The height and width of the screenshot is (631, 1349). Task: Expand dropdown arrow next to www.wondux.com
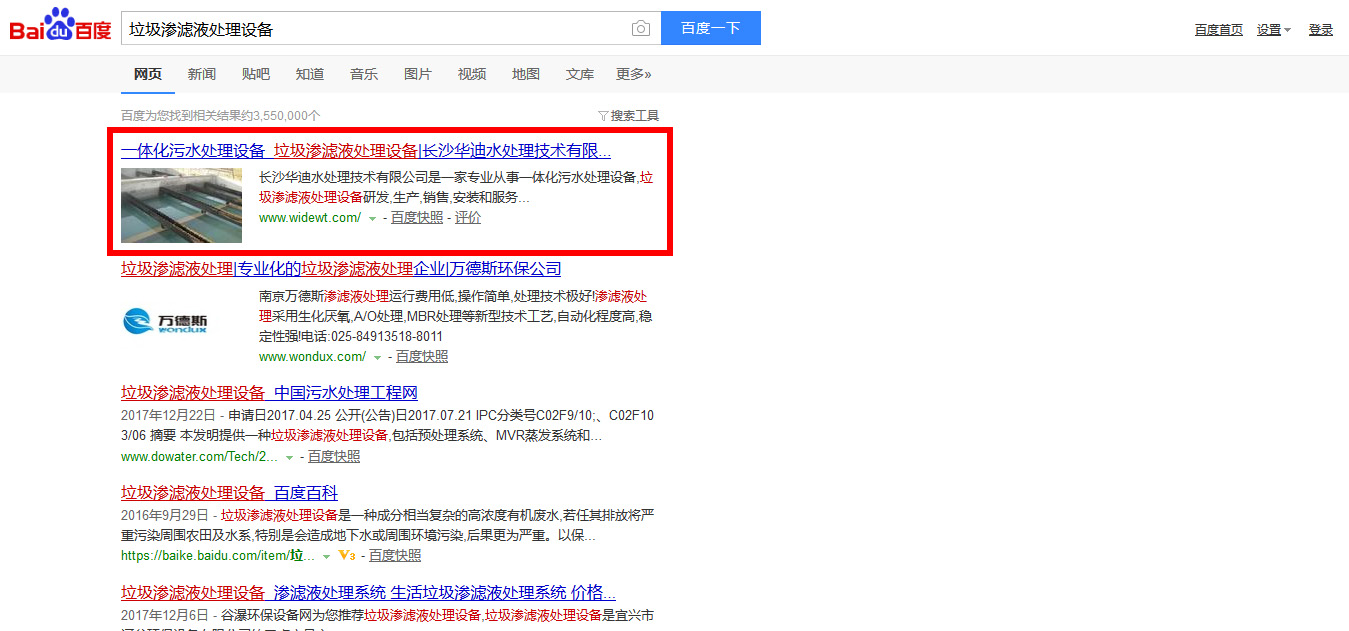[x=377, y=357]
